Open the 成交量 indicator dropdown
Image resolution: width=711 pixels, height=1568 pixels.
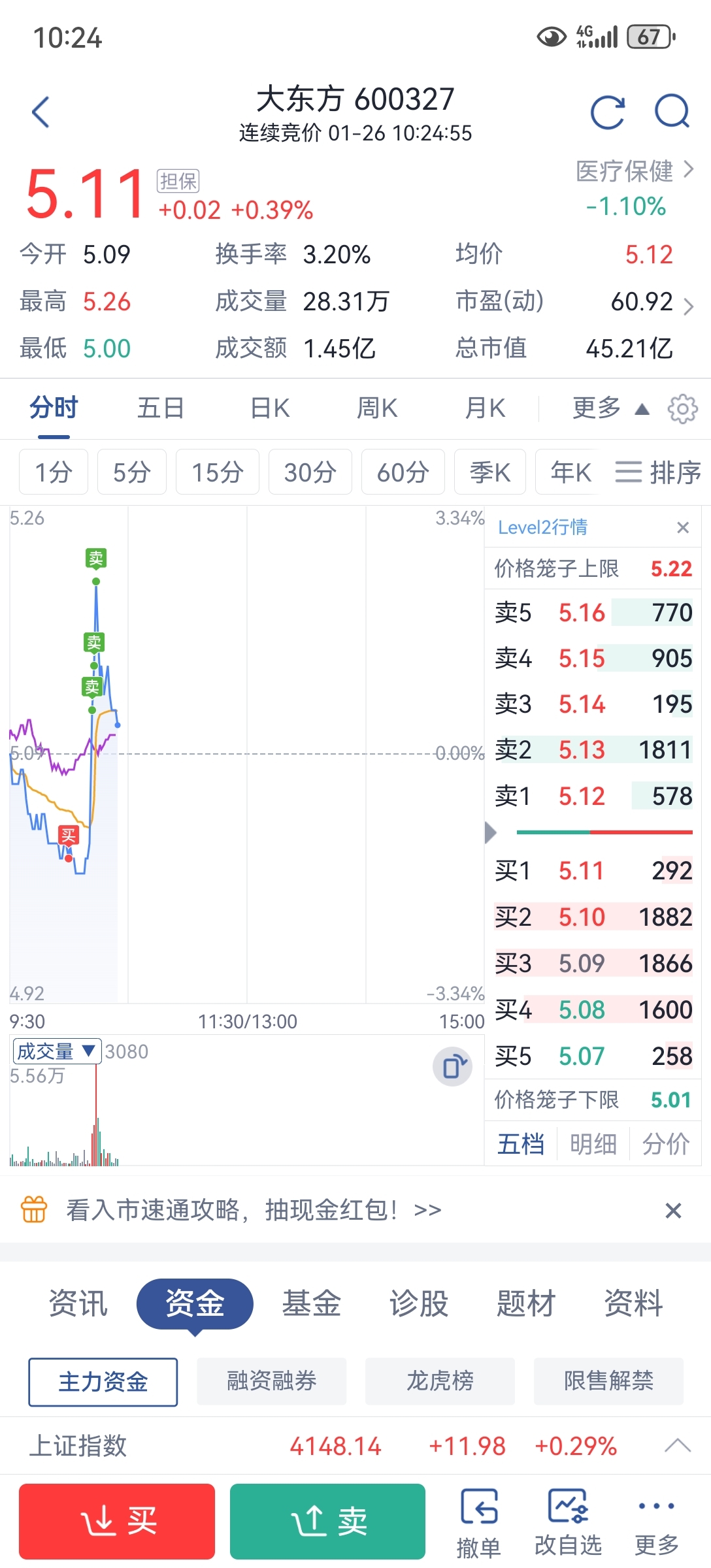point(57,1051)
